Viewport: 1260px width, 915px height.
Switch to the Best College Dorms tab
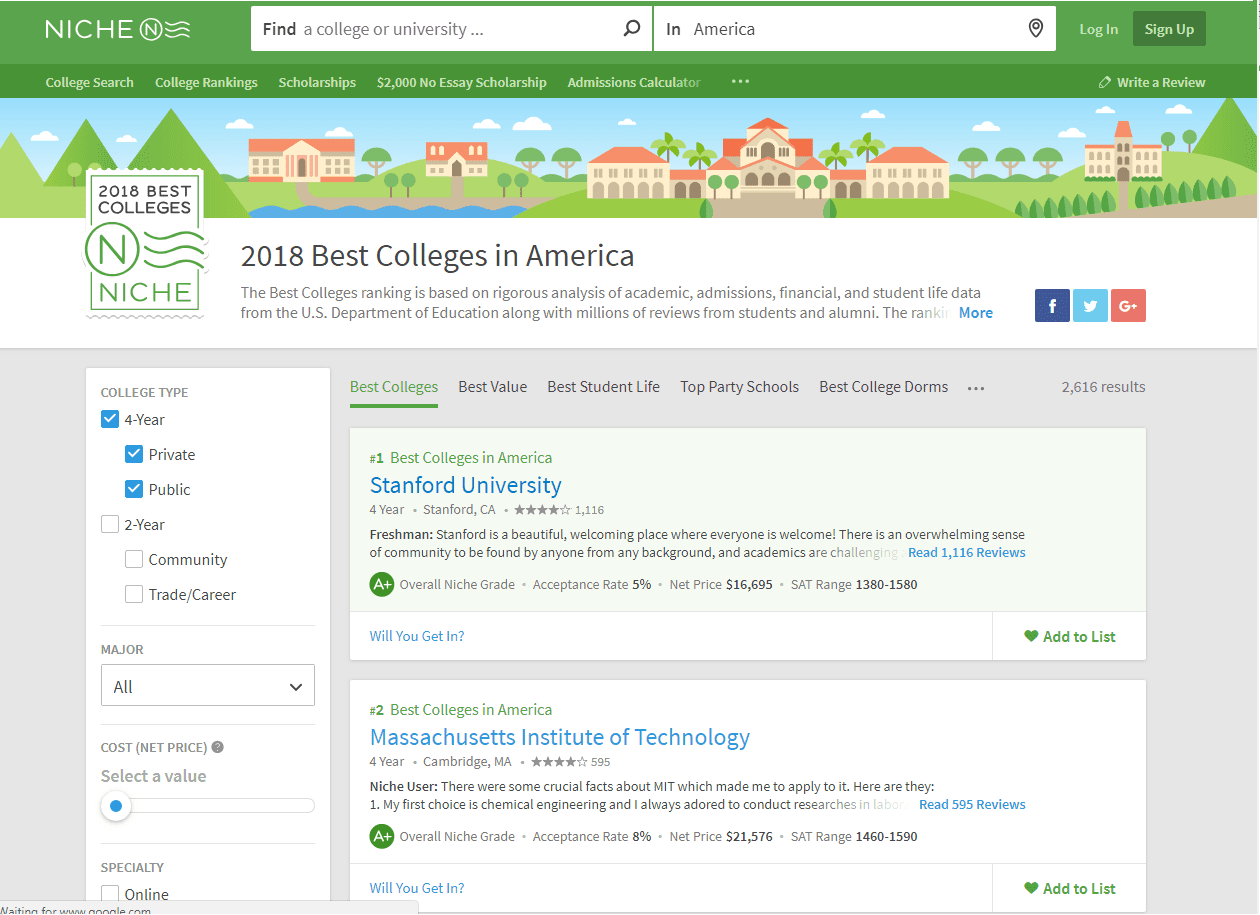[884, 387]
